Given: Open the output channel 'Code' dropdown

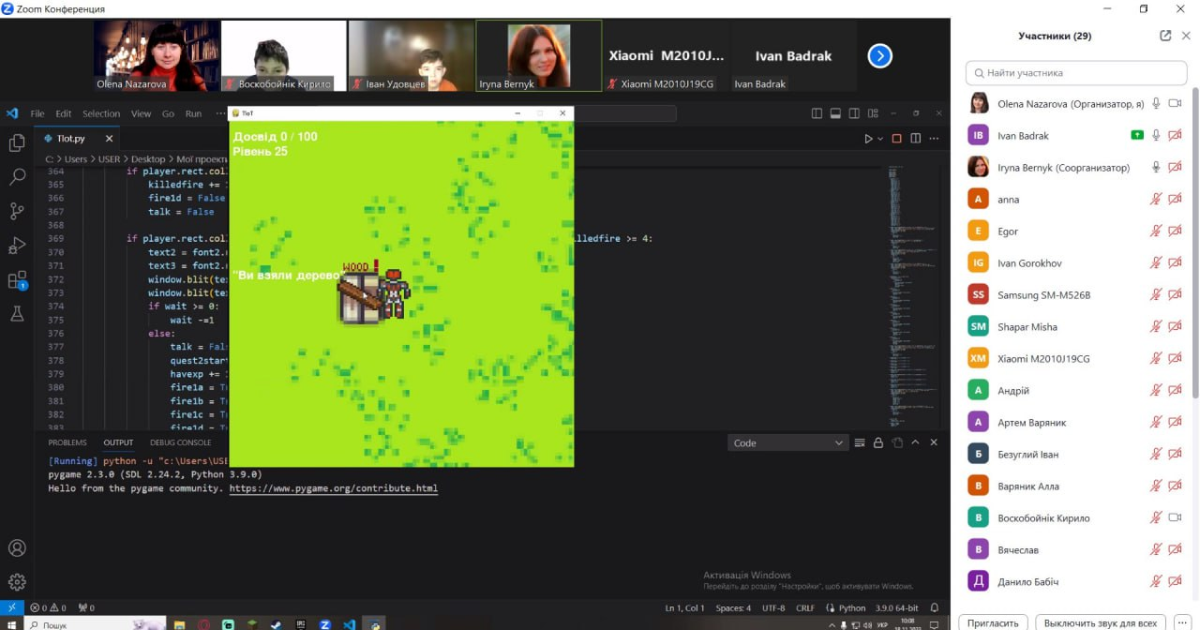Looking at the screenshot, I should point(788,443).
